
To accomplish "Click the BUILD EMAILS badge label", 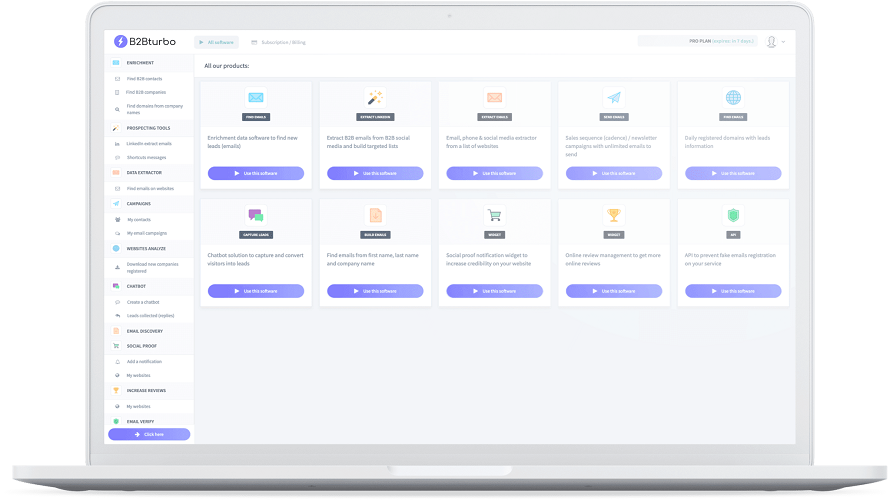I will click(x=375, y=235).
